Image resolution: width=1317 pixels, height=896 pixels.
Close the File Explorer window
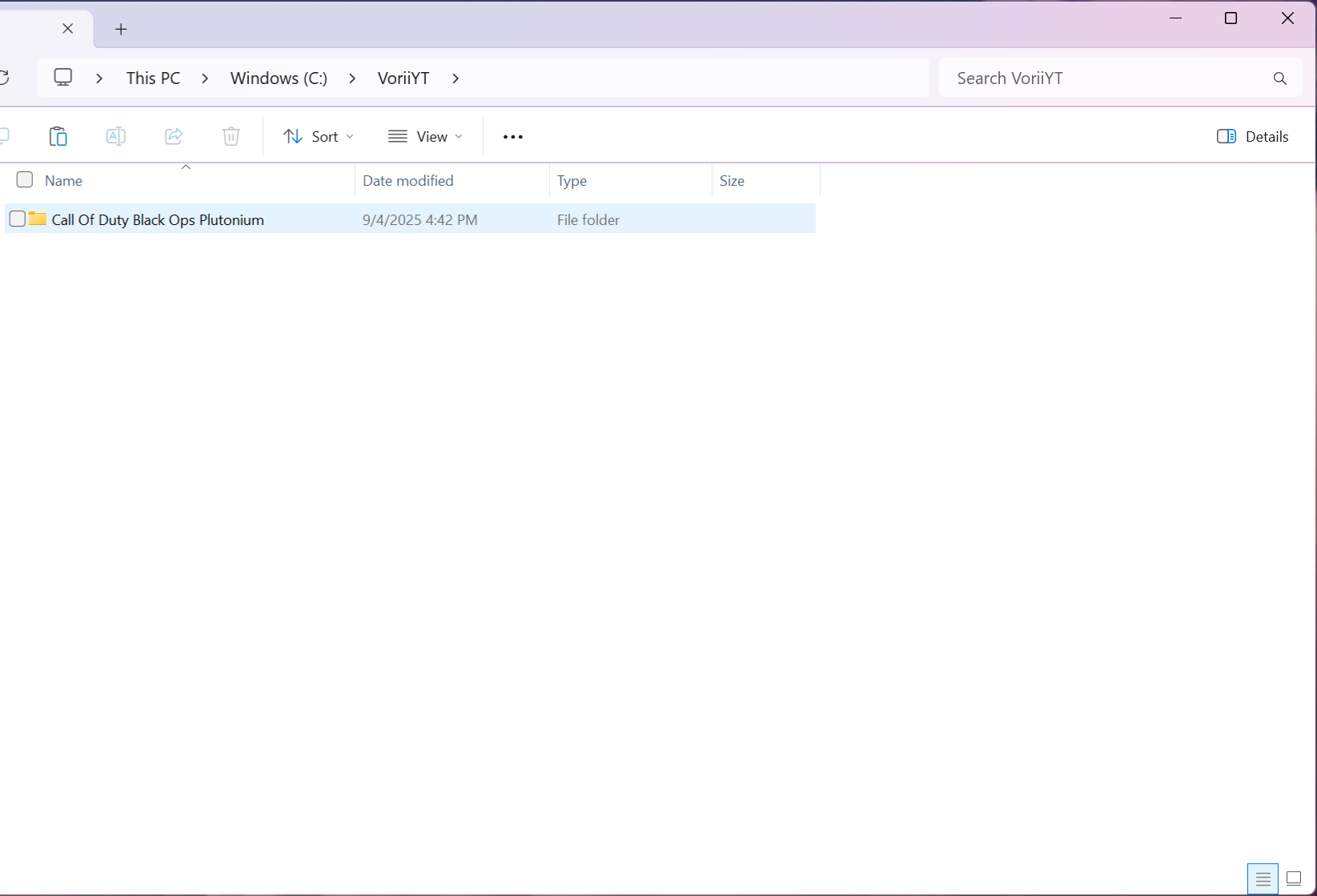click(x=1287, y=18)
